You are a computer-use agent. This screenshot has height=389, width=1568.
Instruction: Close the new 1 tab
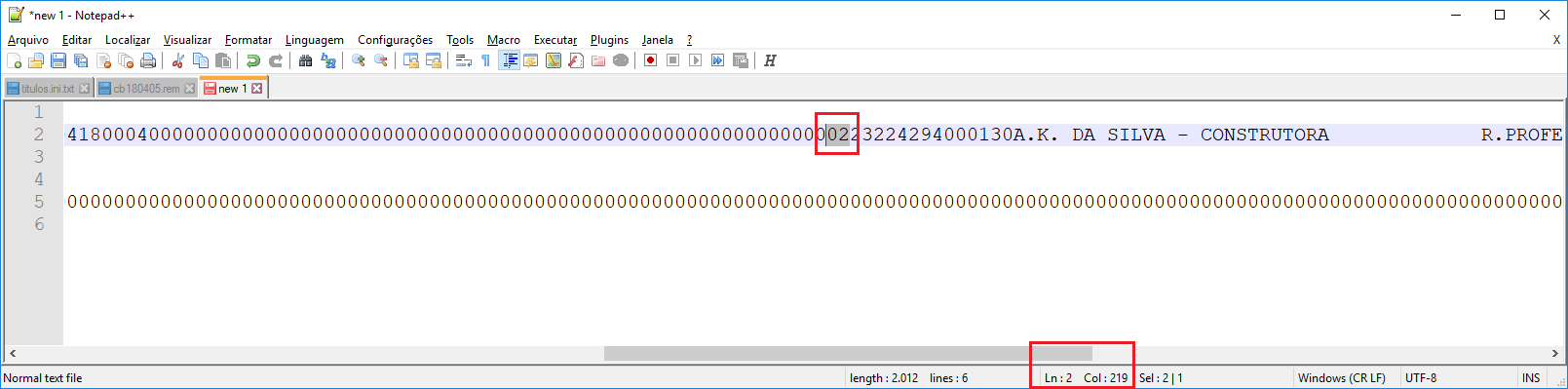click(257, 88)
